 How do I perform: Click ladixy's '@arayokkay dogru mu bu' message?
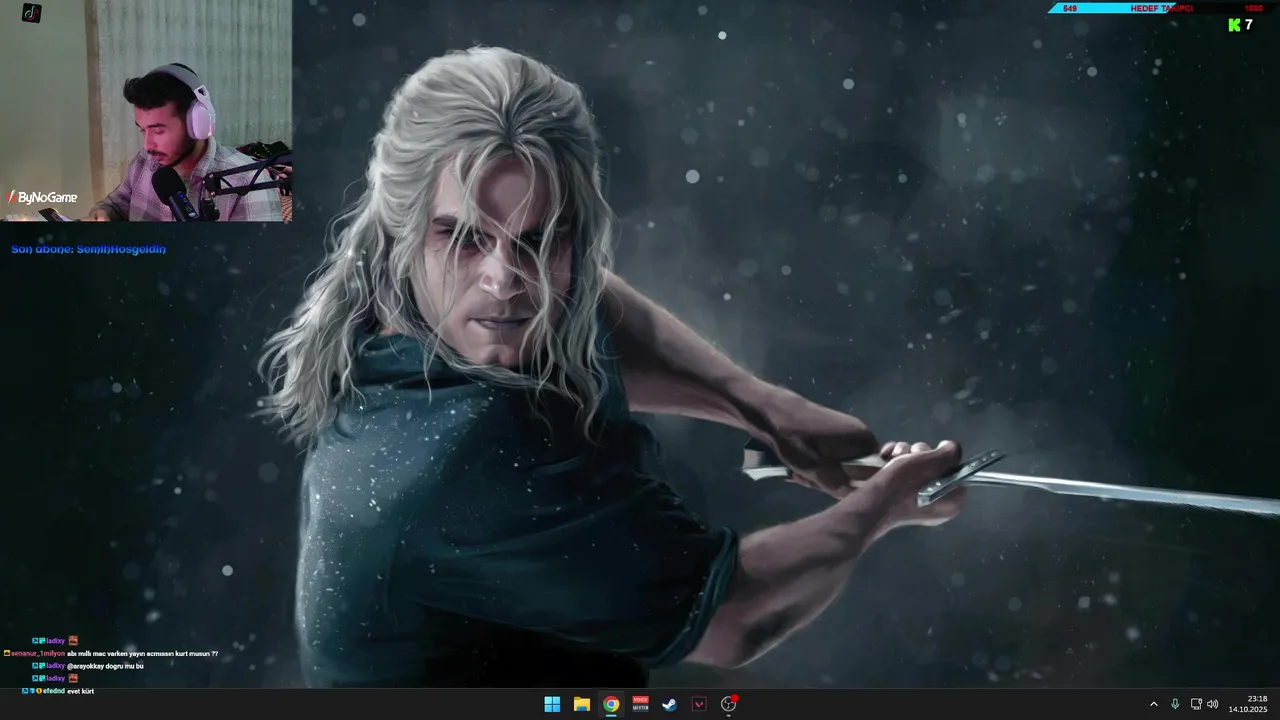pos(88,666)
